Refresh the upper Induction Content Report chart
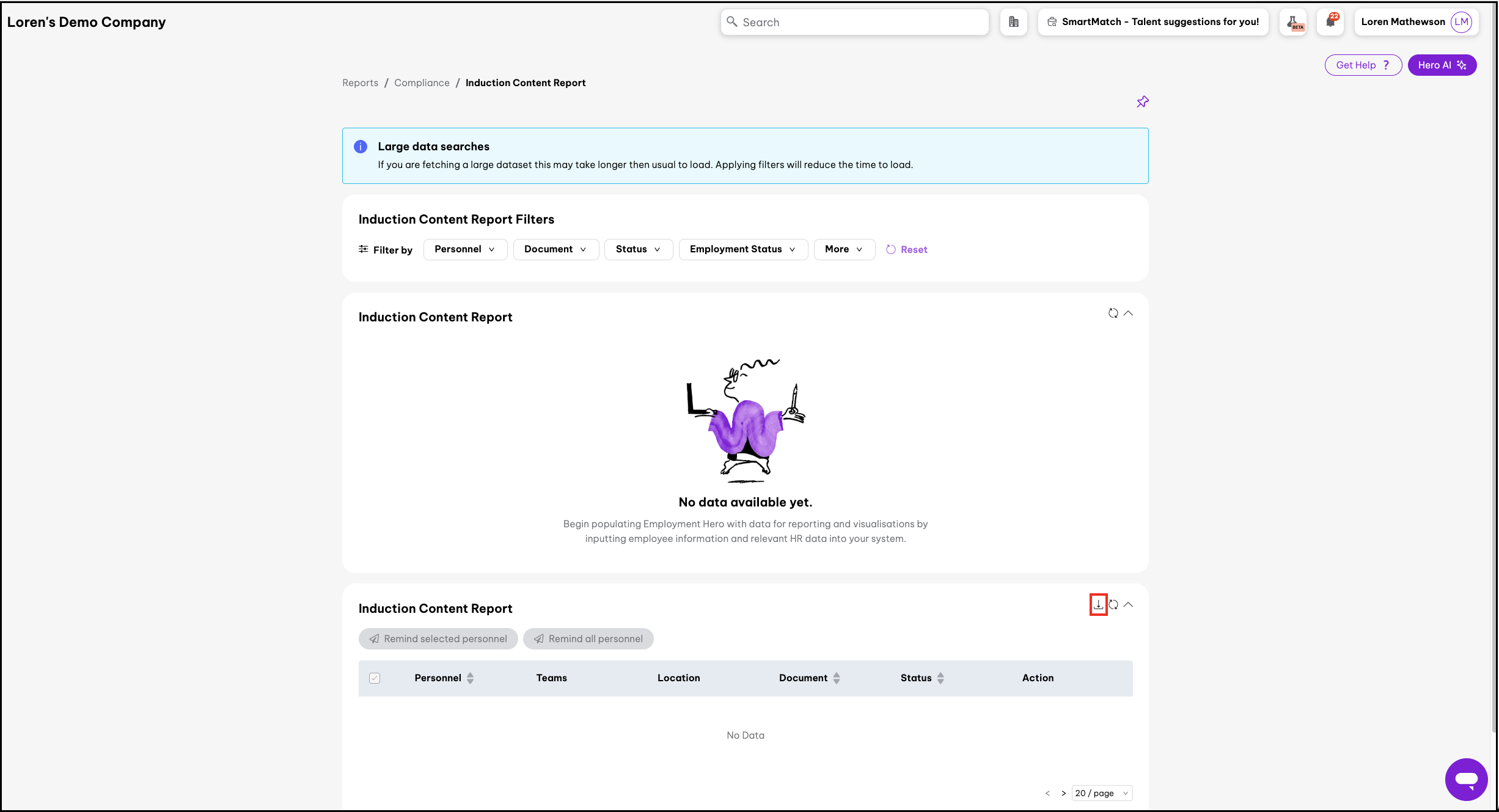 pyautogui.click(x=1113, y=313)
